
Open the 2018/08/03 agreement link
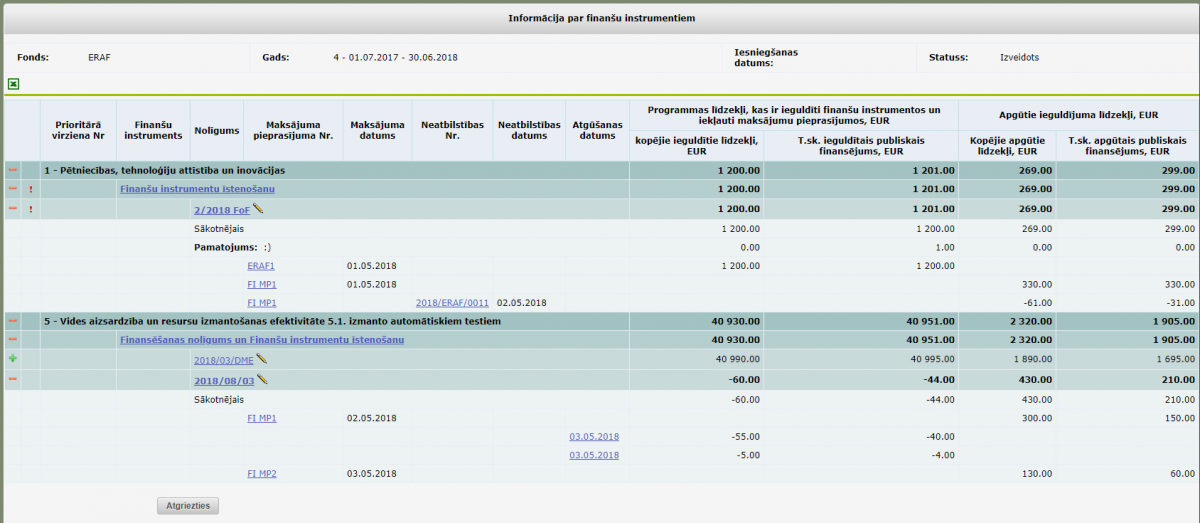pyautogui.click(x=223, y=380)
